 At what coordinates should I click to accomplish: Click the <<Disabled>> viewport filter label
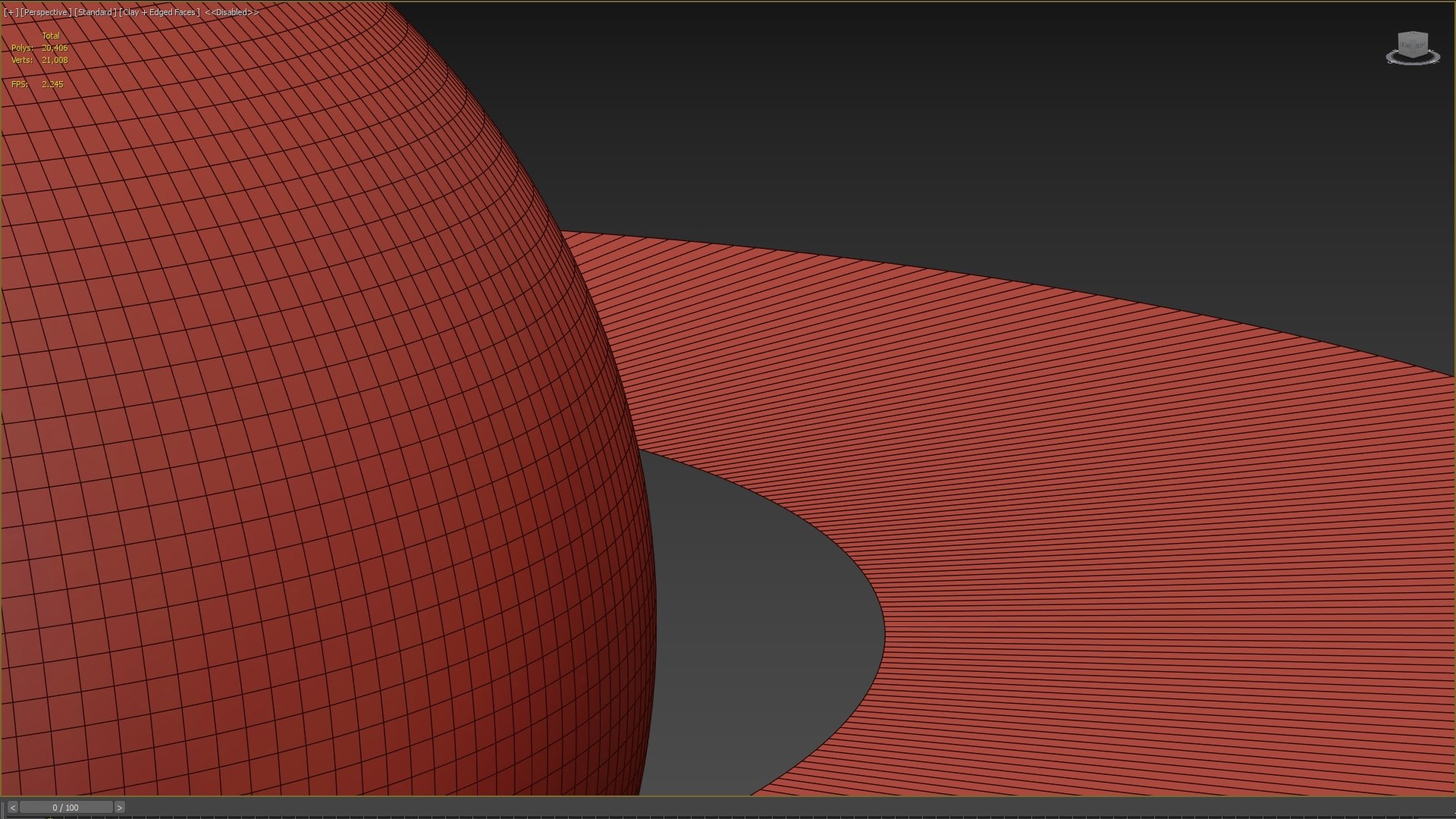click(231, 12)
